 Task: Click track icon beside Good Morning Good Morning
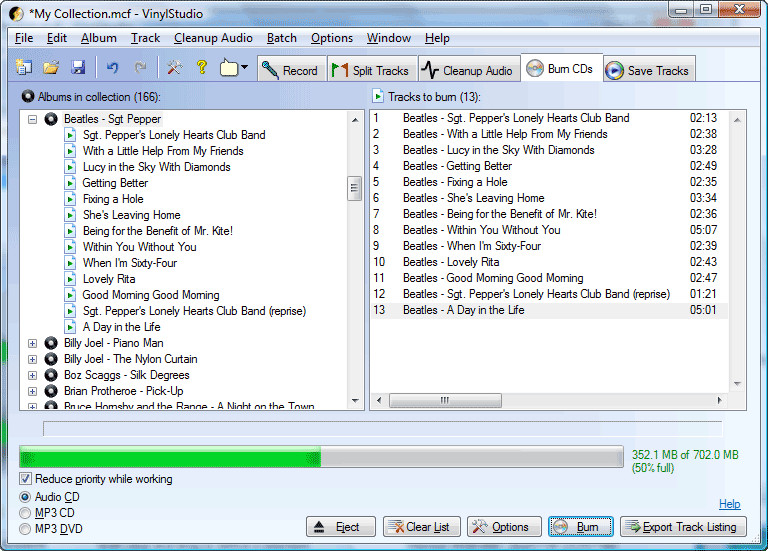70,295
